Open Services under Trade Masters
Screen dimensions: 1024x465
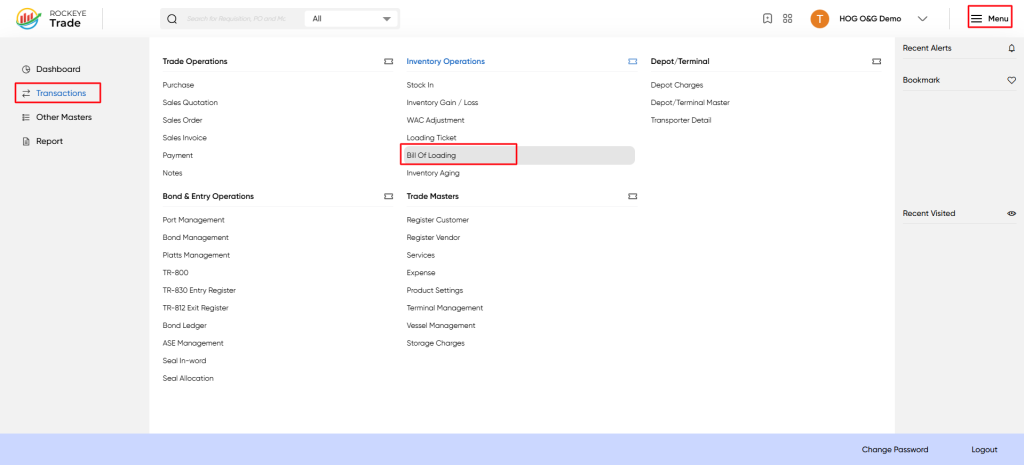click(421, 255)
